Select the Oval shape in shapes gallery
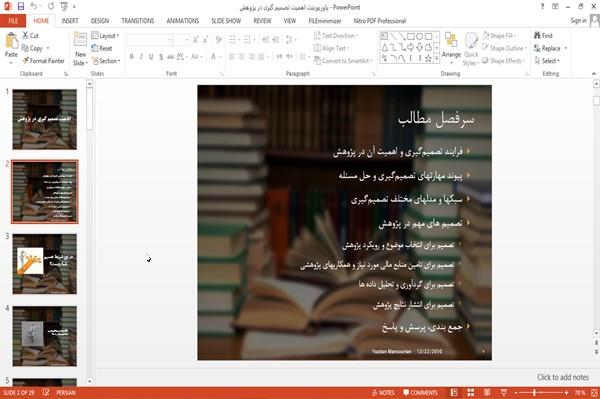Screen dimensions: 600x399 [x=420, y=36]
